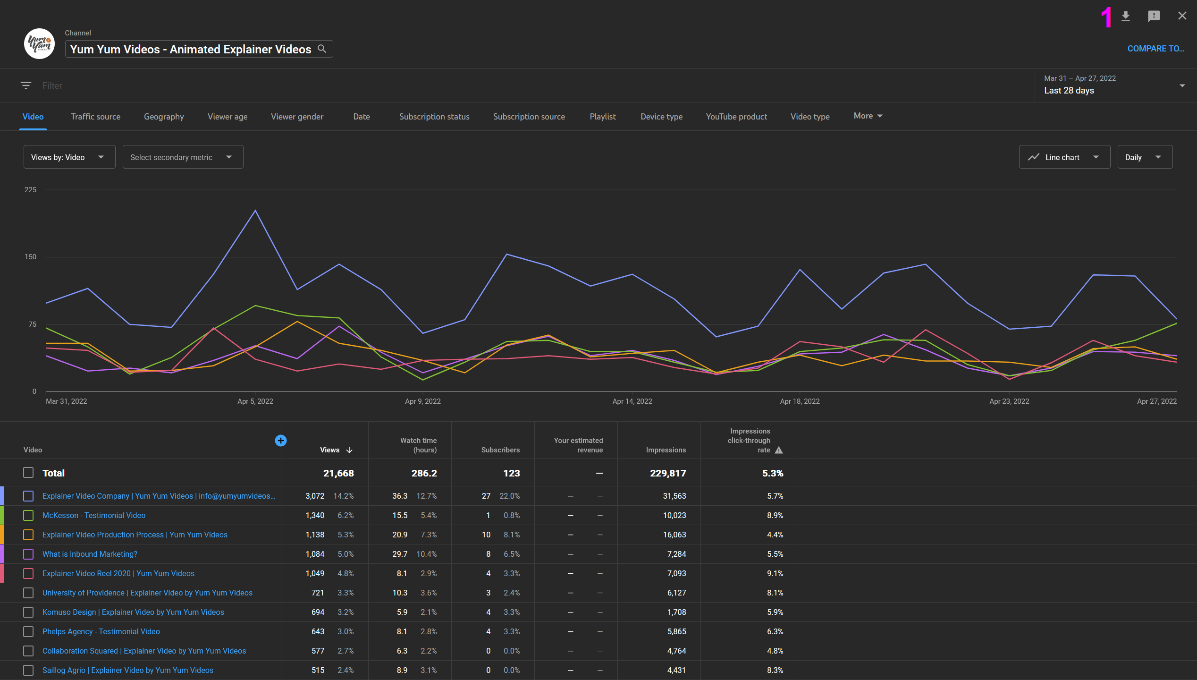Image resolution: width=1197 pixels, height=680 pixels.
Task: Check the McKesson Testimonial Video checkbox
Action: pyautogui.click(x=27, y=515)
